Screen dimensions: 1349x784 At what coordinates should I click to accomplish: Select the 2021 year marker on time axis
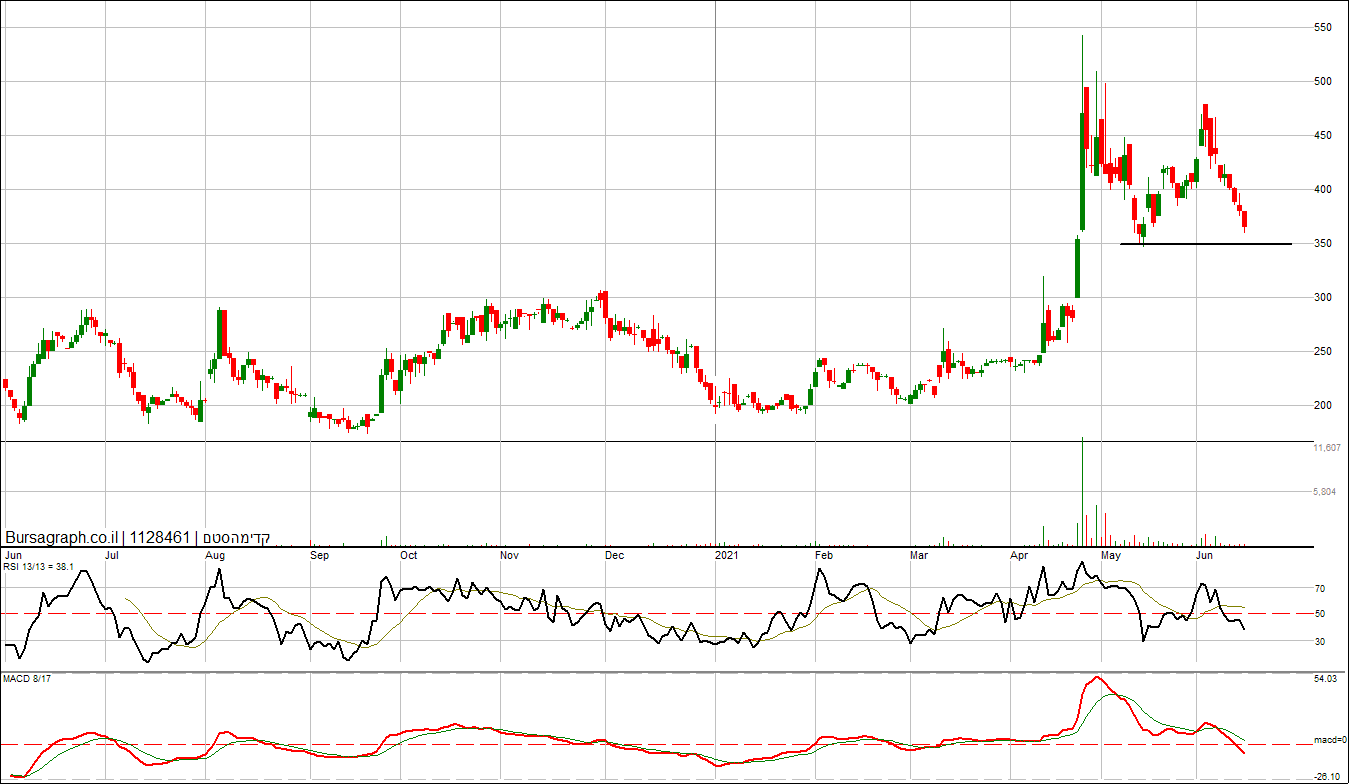coord(727,554)
